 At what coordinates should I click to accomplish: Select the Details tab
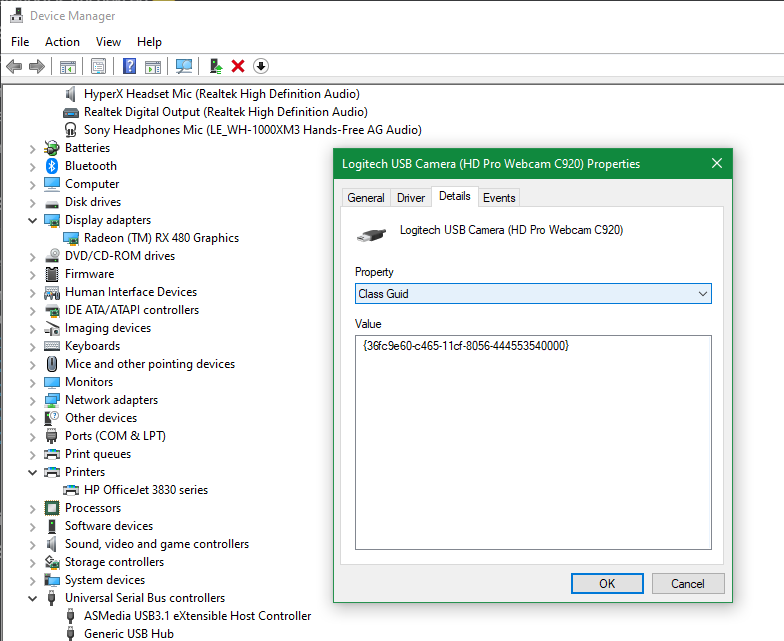[x=454, y=196]
